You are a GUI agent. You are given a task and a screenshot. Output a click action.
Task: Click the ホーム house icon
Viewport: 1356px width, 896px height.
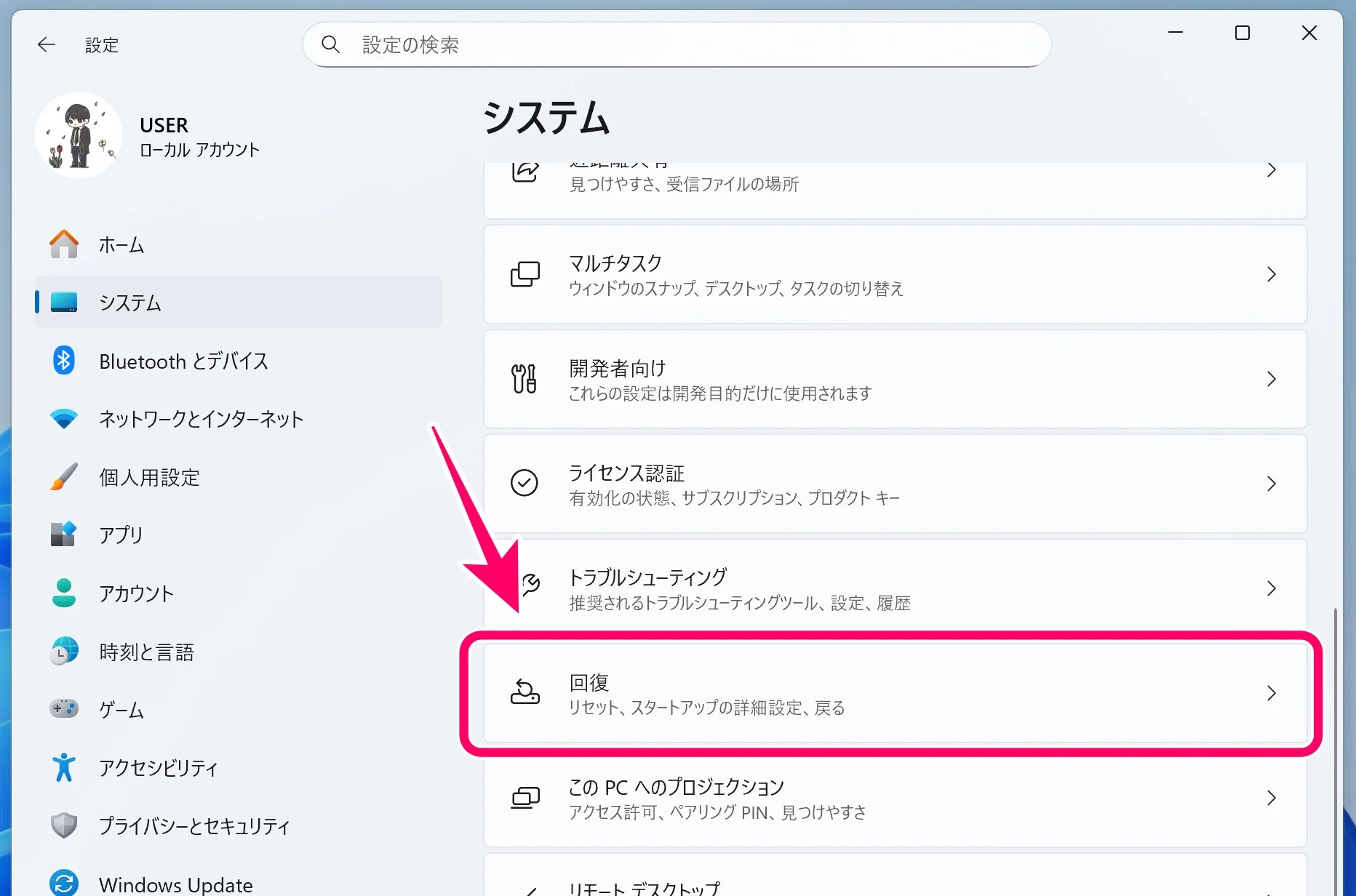64,244
